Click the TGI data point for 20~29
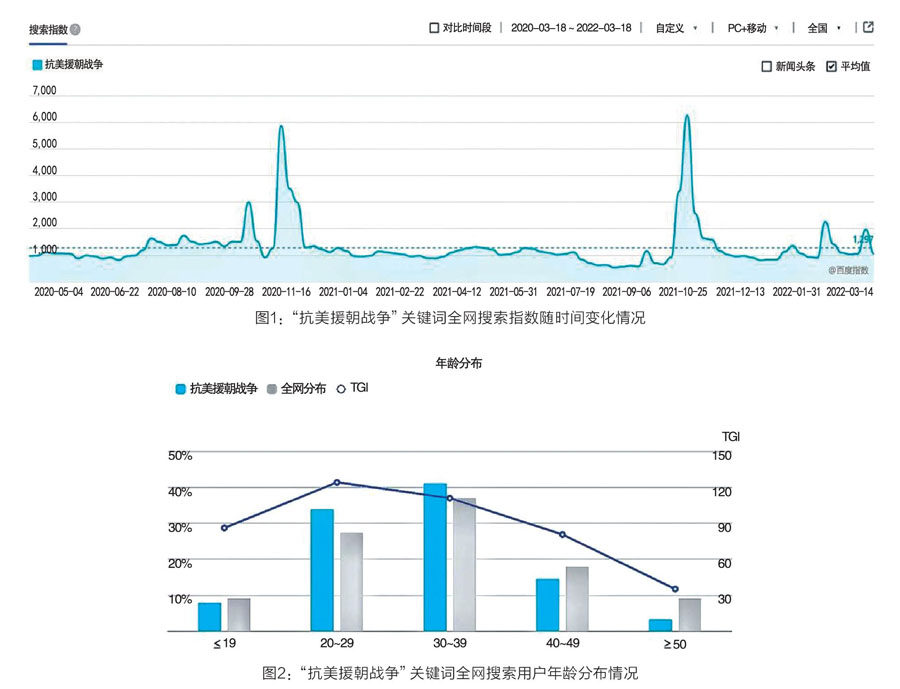 [337, 482]
